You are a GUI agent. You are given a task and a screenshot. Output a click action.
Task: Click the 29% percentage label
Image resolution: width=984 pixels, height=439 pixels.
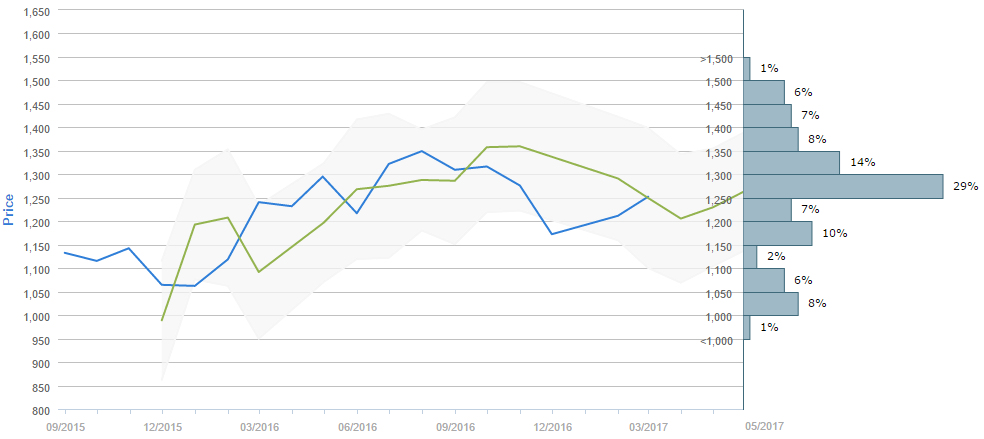click(x=965, y=186)
